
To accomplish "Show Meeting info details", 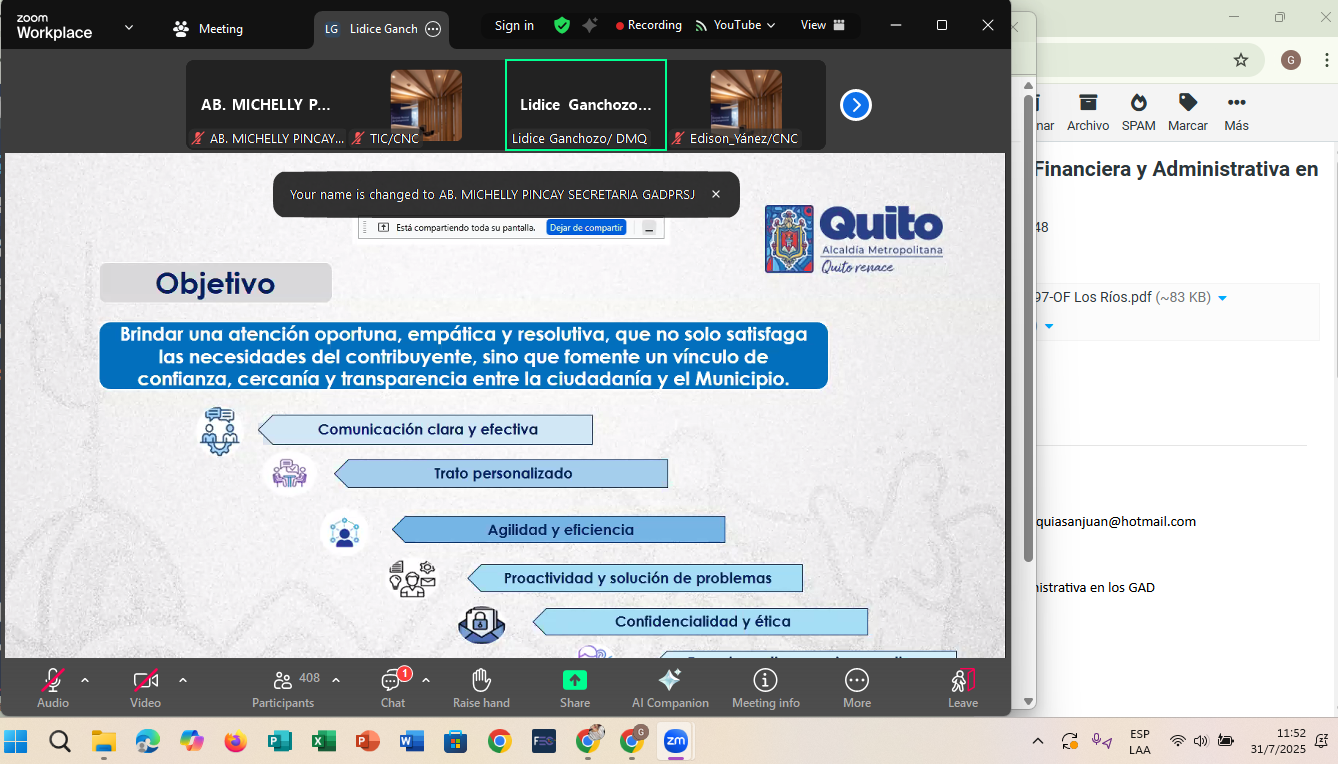I will [765, 688].
